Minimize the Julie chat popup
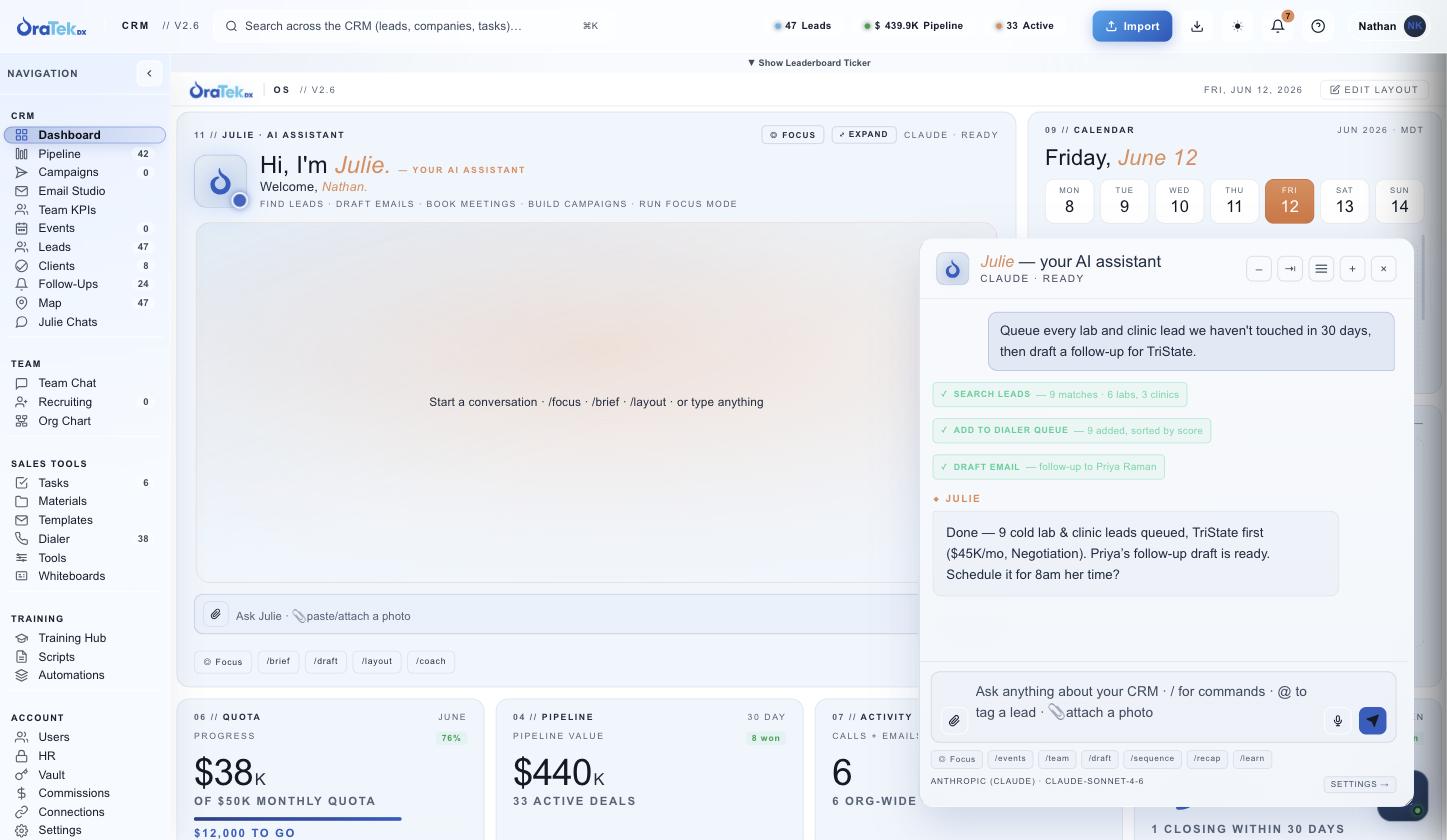 pos(1259,269)
